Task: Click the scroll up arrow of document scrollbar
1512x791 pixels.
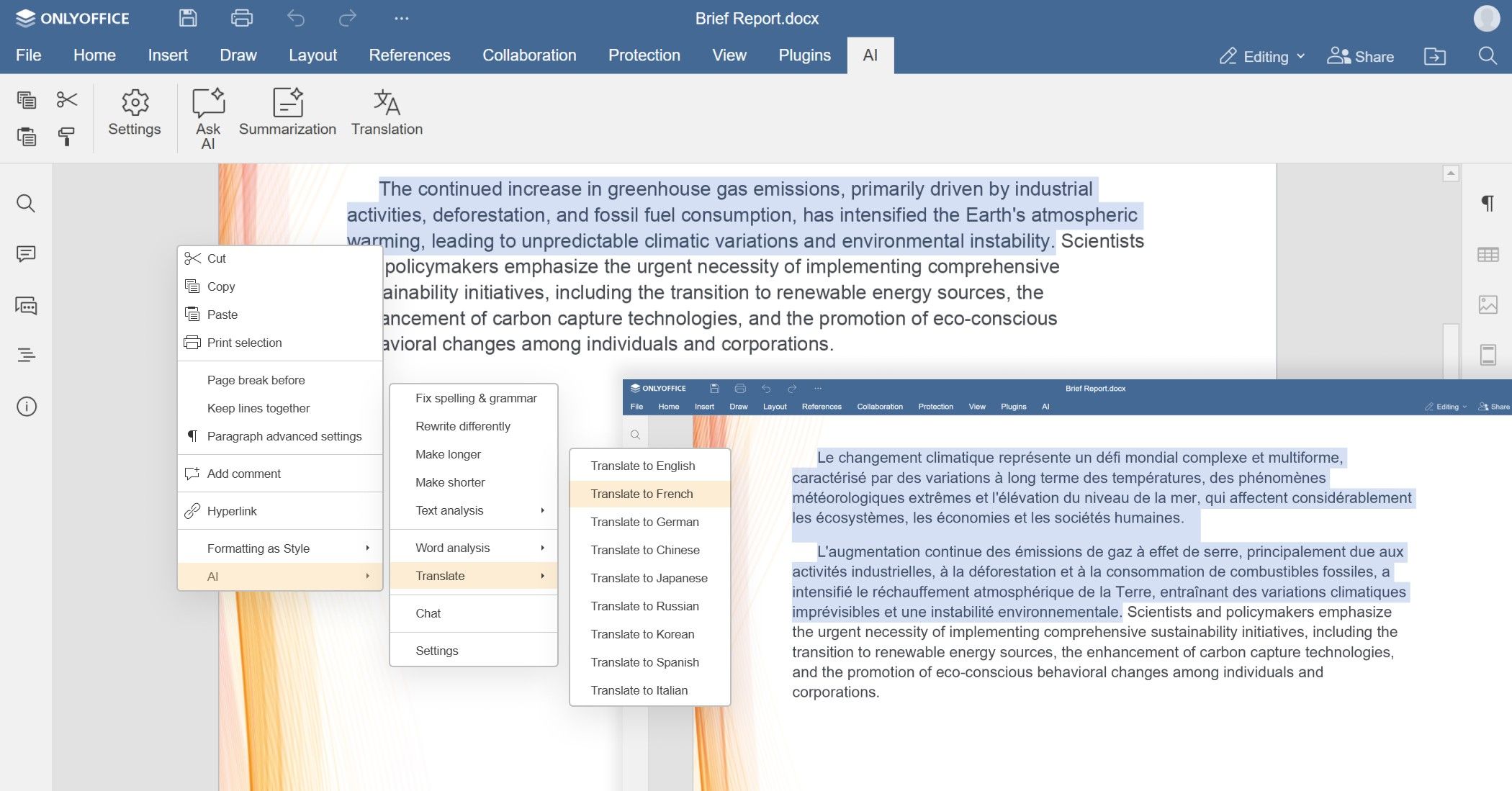Action: coord(1451,173)
